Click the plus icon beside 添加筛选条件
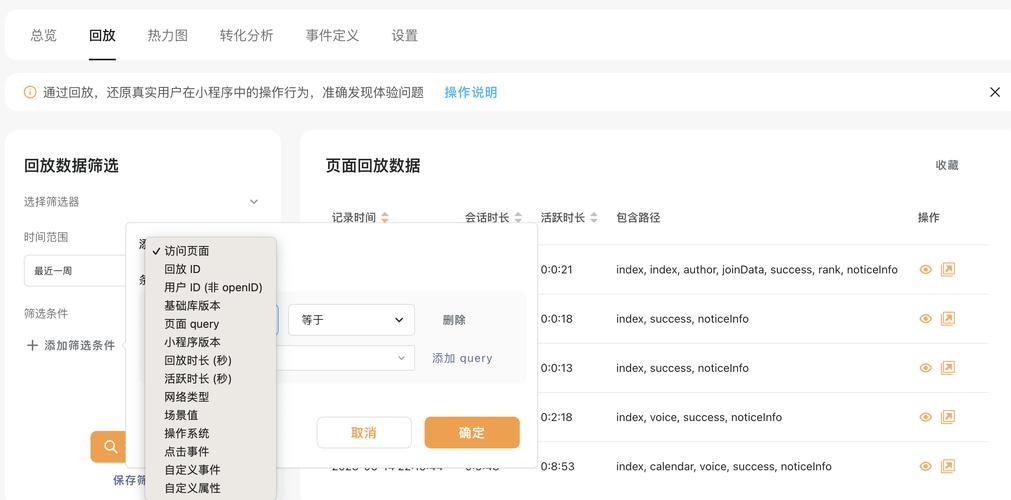 tap(32, 345)
